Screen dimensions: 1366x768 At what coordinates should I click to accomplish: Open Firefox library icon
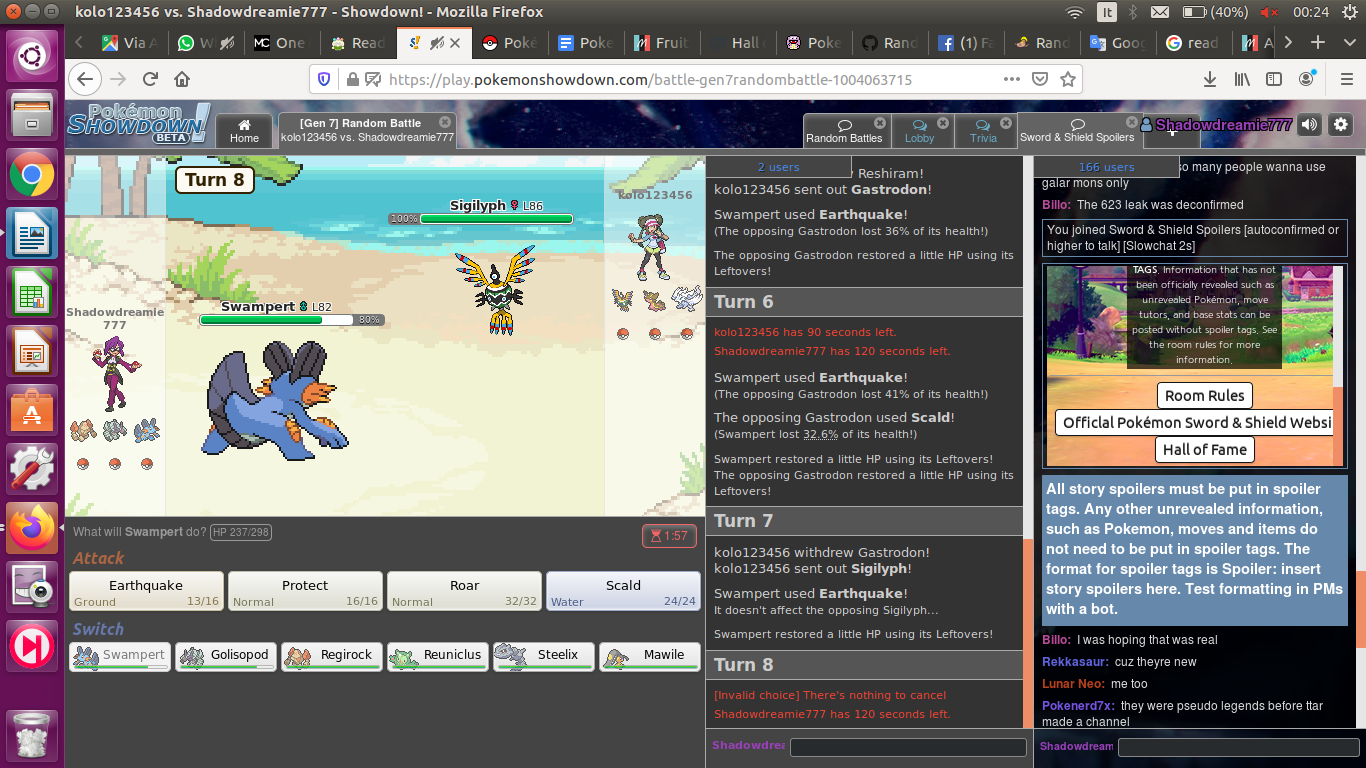[1242, 79]
